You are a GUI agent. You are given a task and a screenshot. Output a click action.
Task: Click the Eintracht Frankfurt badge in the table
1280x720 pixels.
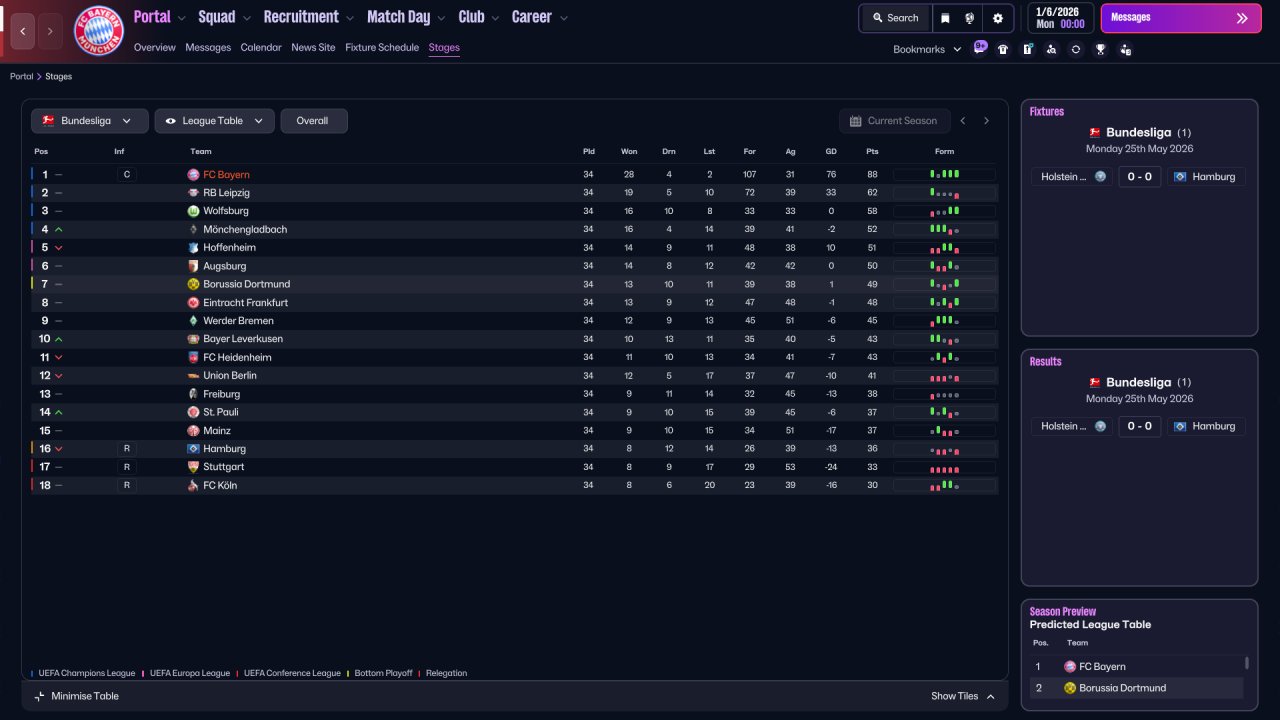coord(193,302)
